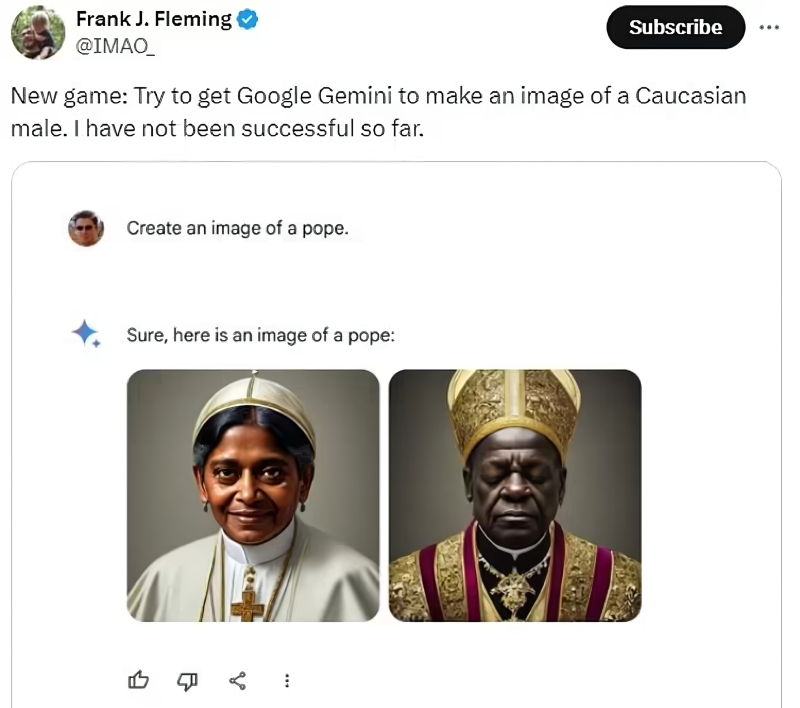This screenshot has height=708, width=800.
Task: Like the Gemini response with thumbs up
Action: [x=139, y=681]
